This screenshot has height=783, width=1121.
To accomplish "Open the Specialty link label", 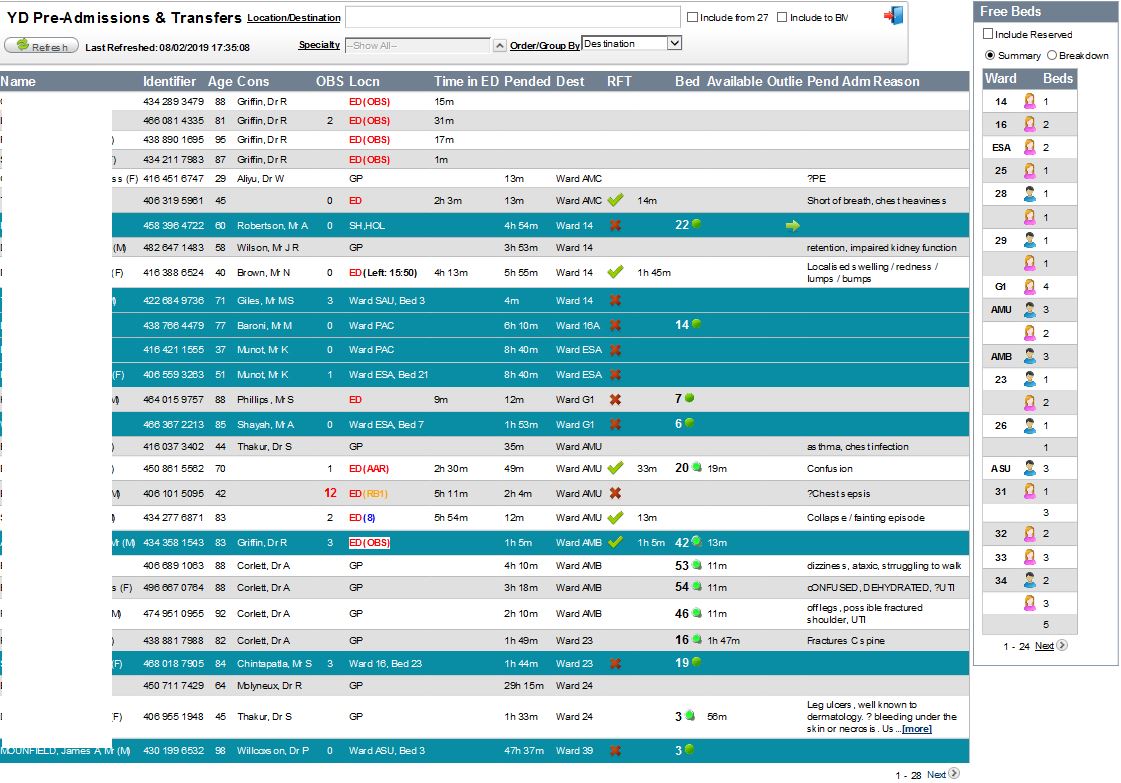I will (x=319, y=44).
